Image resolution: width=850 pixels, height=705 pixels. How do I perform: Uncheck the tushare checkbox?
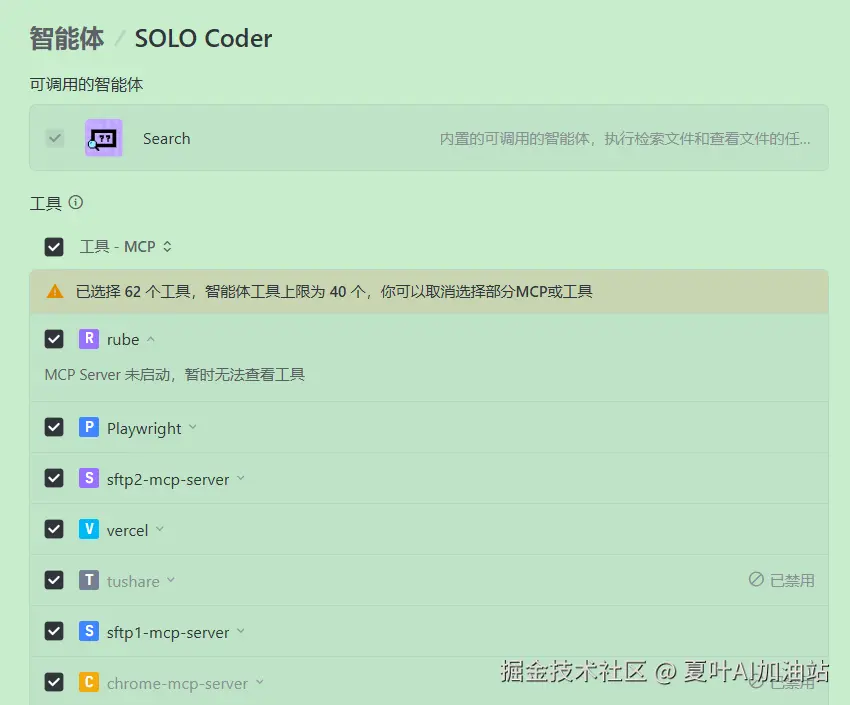tap(54, 580)
